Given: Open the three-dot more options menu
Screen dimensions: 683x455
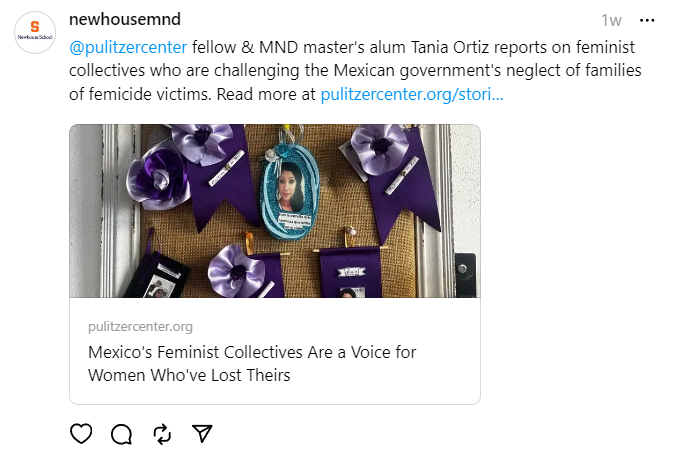Looking at the screenshot, I should (647, 21).
